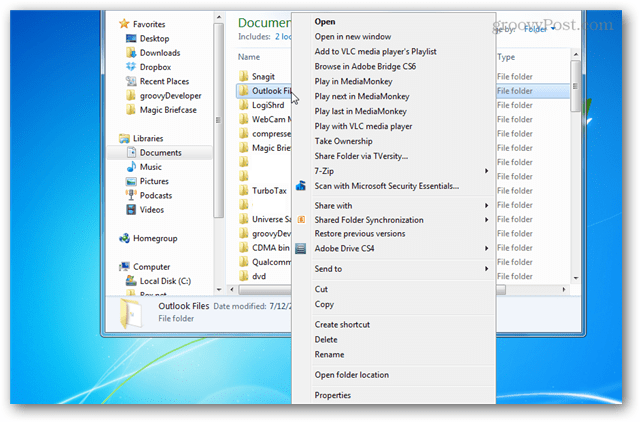Click the Videos library icon
The image size is (640, 422).
point(131,210)
